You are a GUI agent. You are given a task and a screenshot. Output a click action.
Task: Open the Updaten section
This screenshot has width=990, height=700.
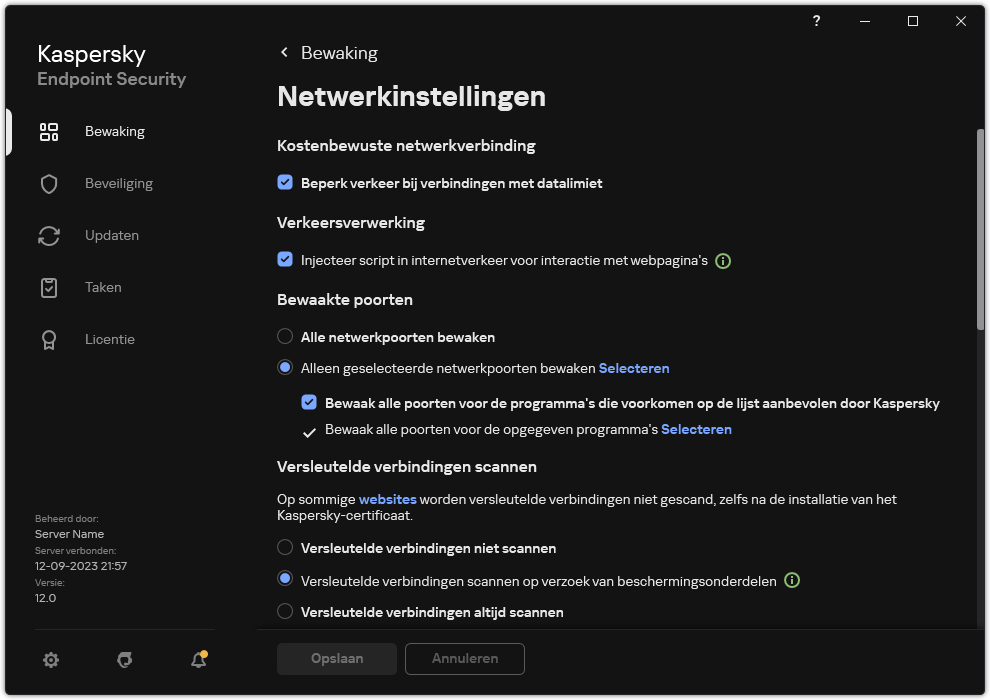coord(112,235)
